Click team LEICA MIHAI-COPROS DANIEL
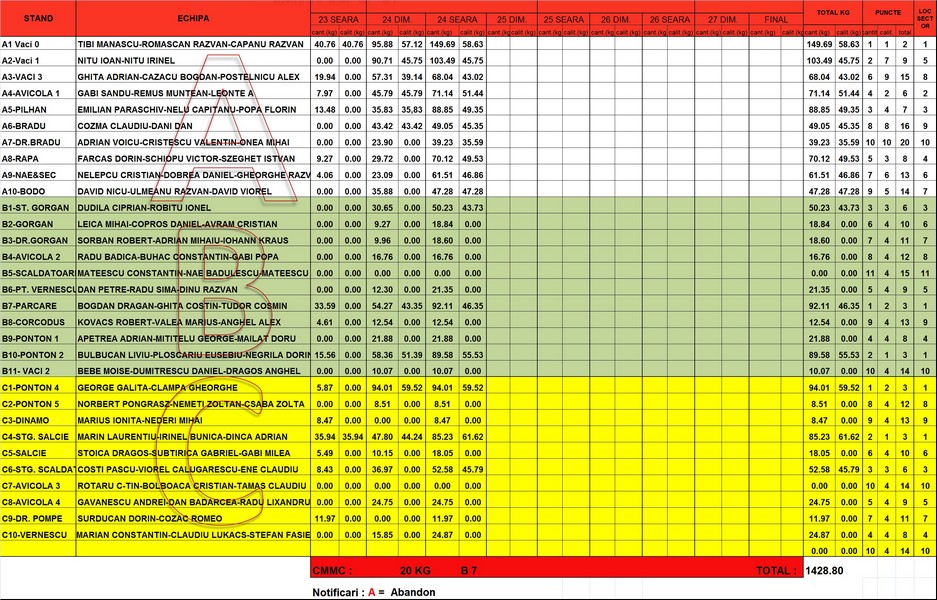The image size is (937, 600). coord(193,224)
